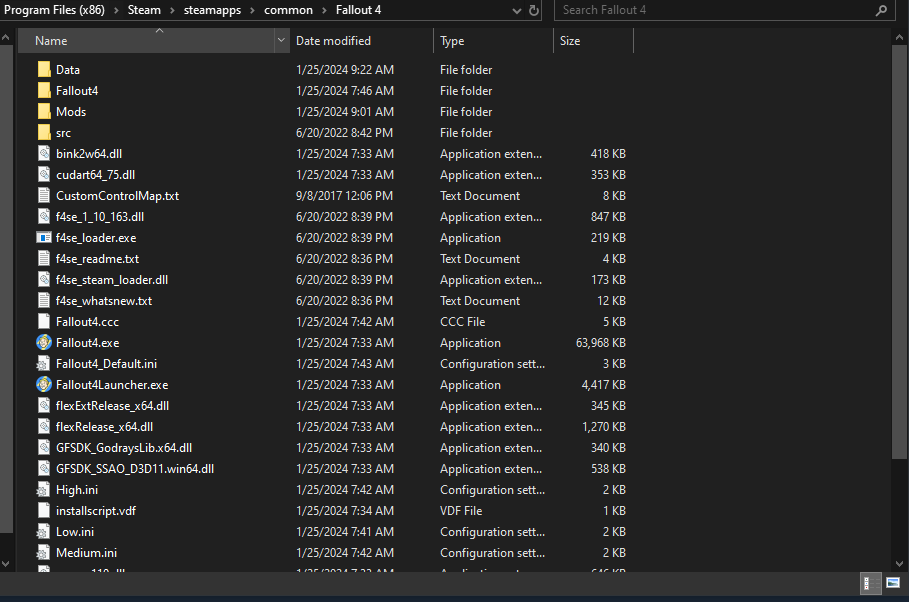Sort by Size column header
Viewport: 909px width, 602px height.
pyautogui.click(x=594, y=41)
